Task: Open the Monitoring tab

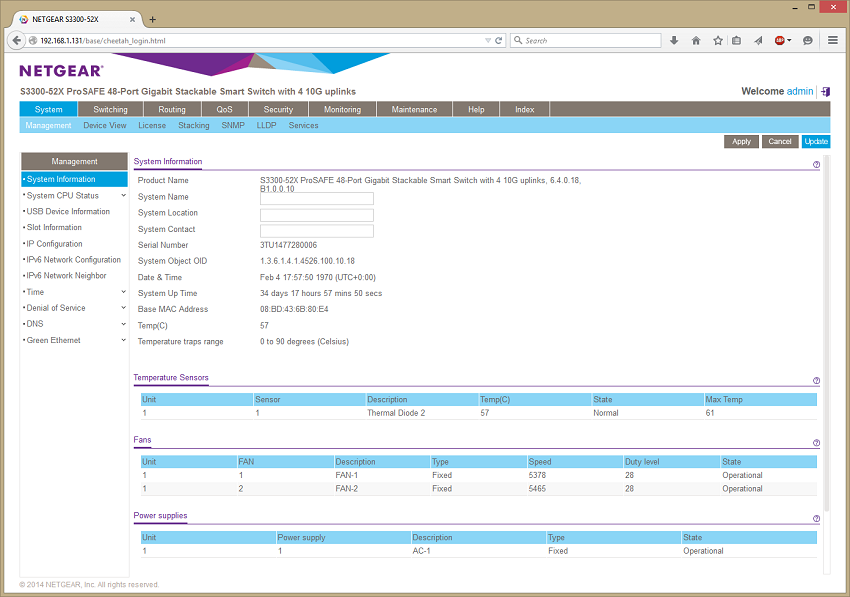Action: [343, 109]
